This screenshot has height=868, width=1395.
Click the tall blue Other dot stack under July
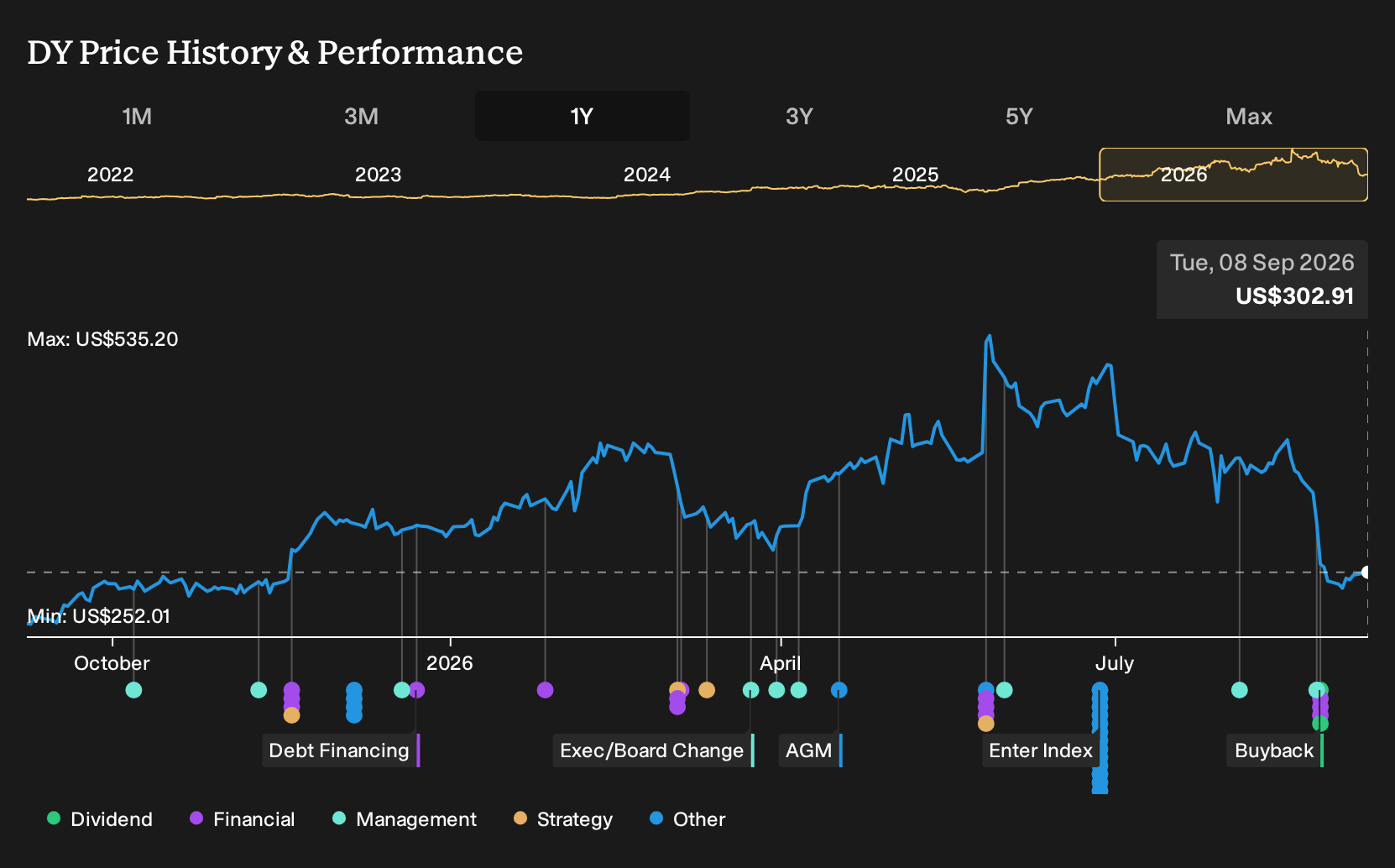pos(1100,737)
